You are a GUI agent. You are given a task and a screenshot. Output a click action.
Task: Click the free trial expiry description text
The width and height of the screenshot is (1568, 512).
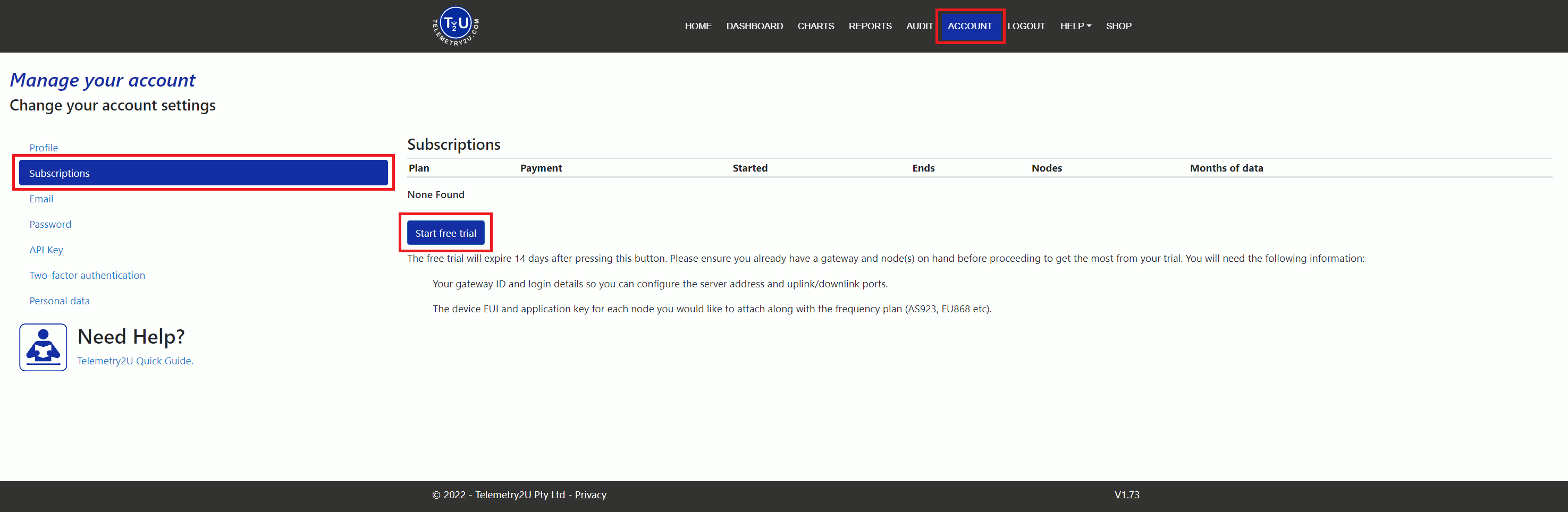coord(886,259)
